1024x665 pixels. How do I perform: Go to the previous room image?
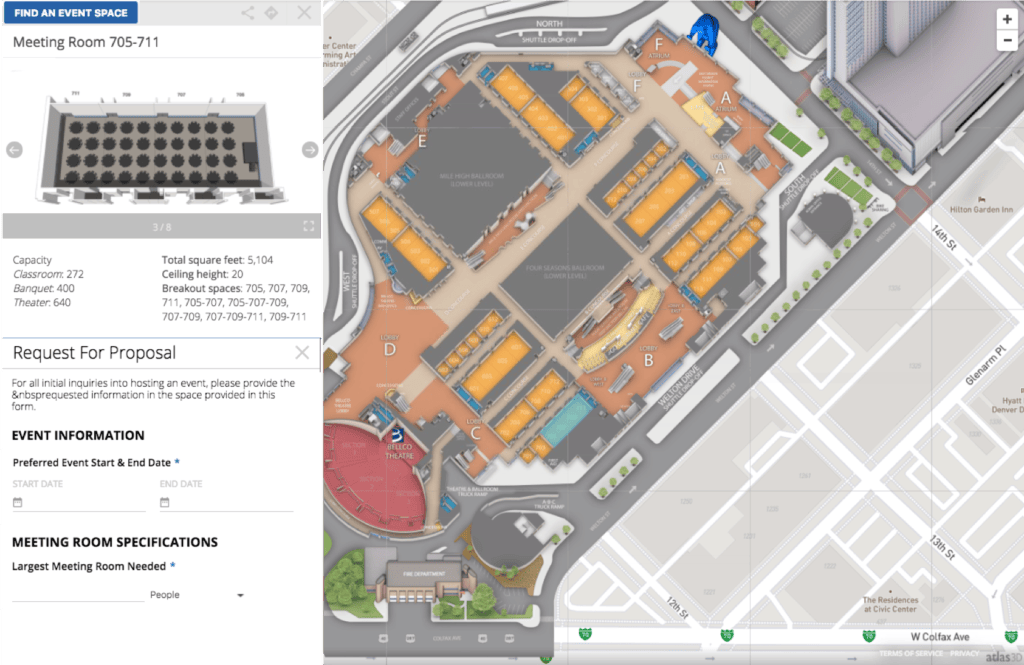coord(14,150)
